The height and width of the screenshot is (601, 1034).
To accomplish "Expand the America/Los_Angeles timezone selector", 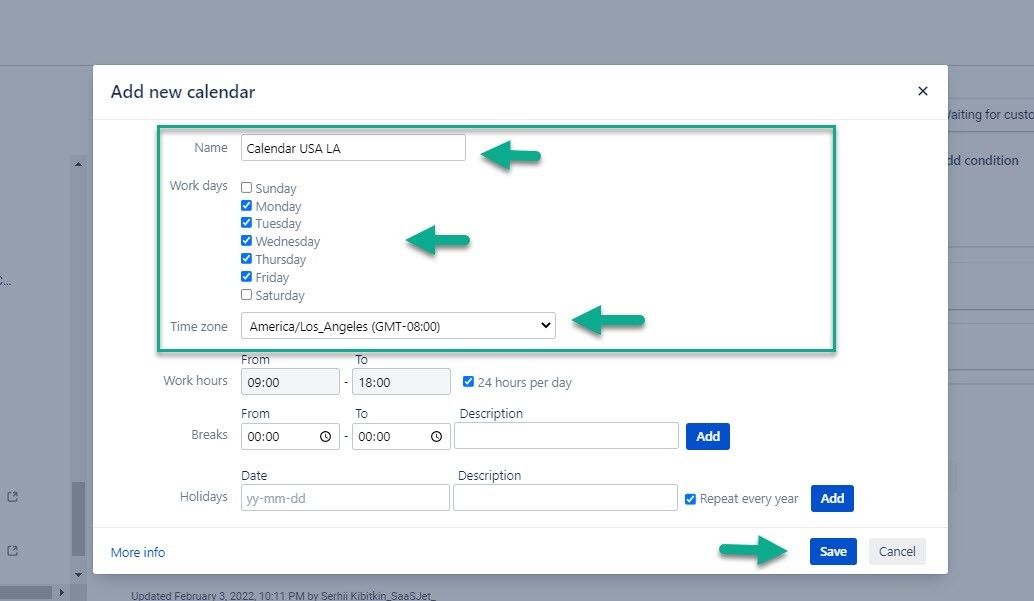I will click(544, 326).
